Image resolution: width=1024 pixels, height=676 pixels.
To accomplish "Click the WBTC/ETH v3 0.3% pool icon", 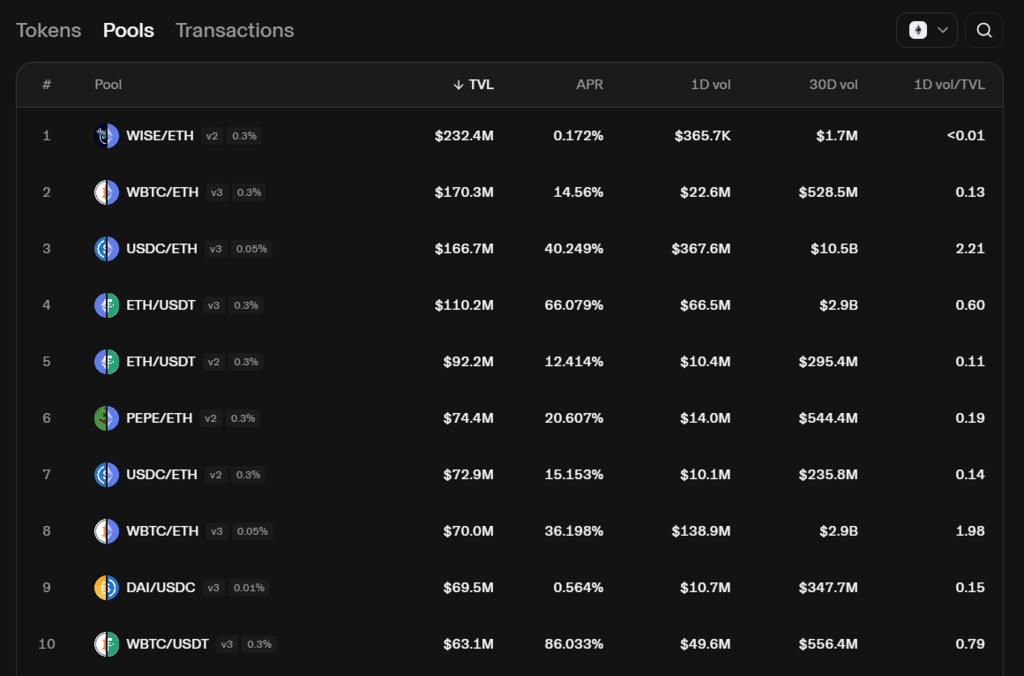I will click(x=106, y=192).
